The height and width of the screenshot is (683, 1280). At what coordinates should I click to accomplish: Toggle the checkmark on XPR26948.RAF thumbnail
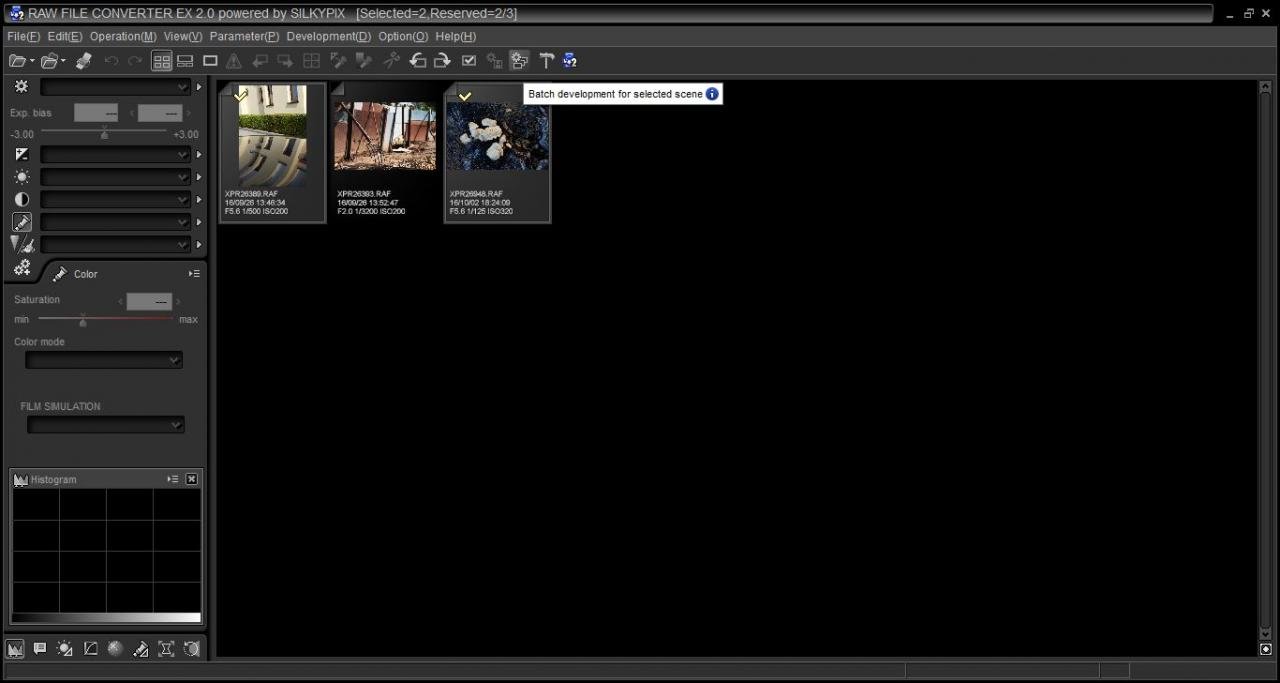pos(465,95)
